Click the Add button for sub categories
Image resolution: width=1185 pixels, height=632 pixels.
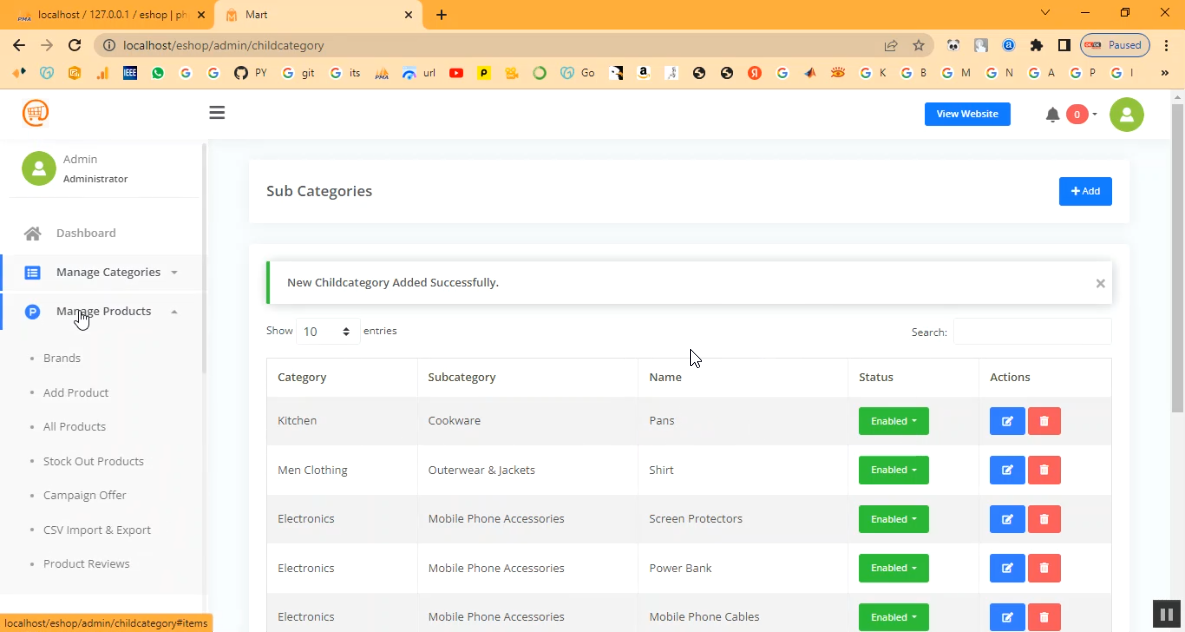tap(1085, 191)
